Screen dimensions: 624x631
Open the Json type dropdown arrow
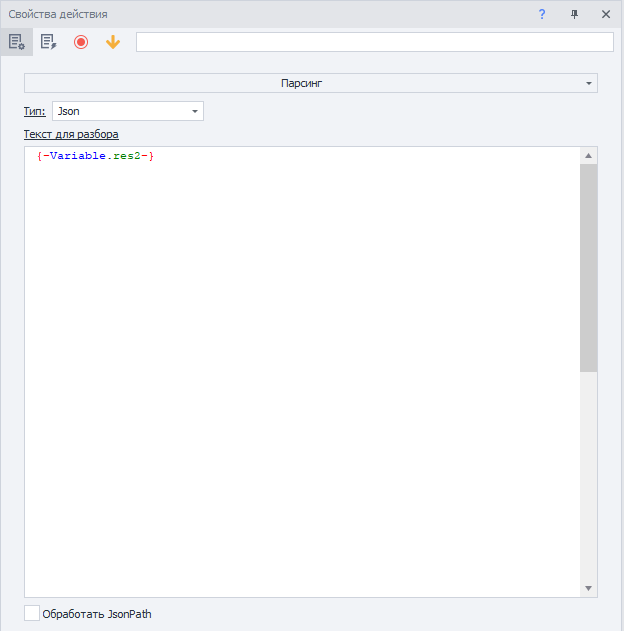(x=195, y=111)
